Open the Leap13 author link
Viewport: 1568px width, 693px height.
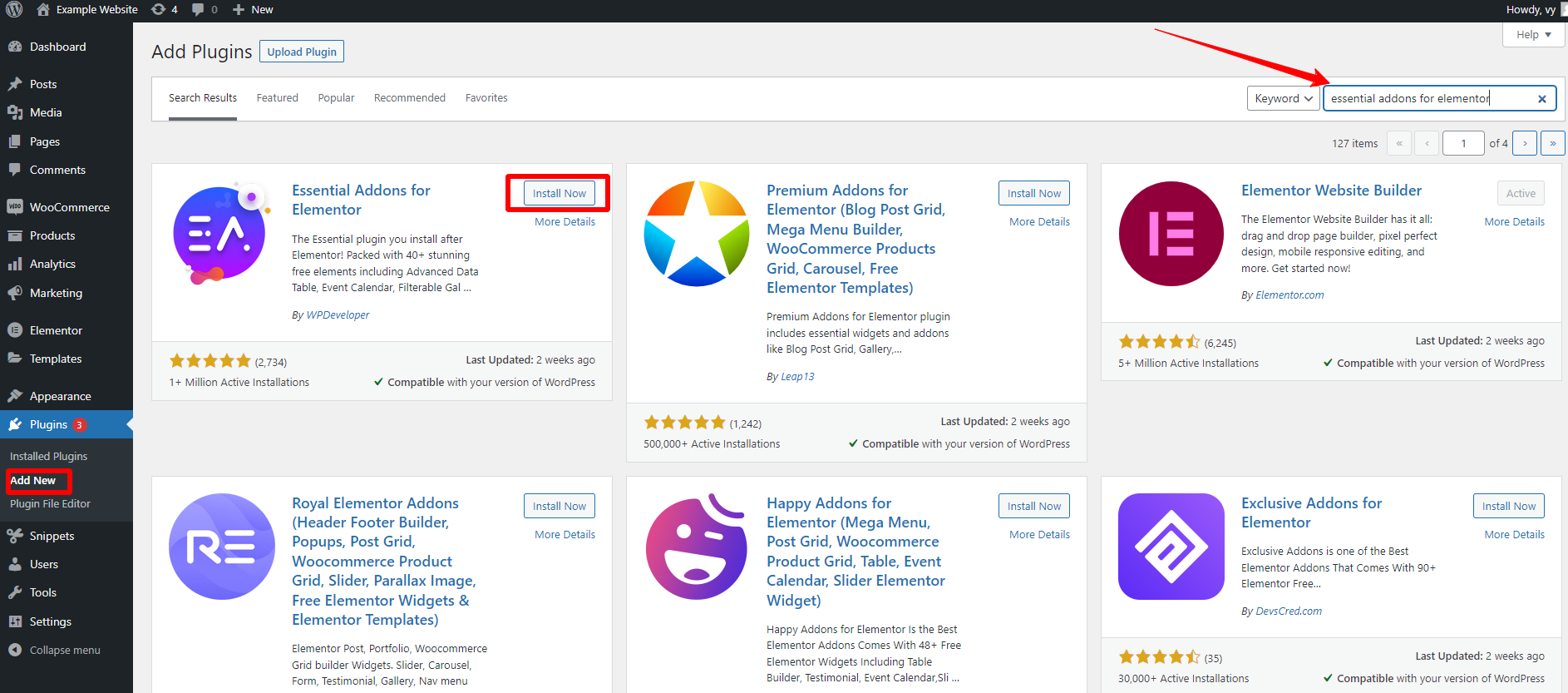point(797,376)
